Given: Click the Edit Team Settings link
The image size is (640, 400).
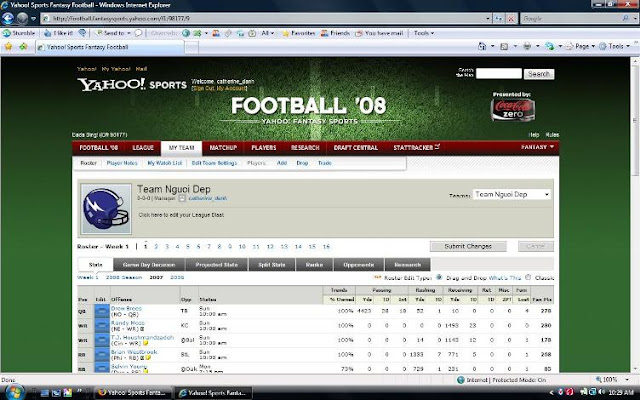Looking at the screenshot, I should pos(214,163).
